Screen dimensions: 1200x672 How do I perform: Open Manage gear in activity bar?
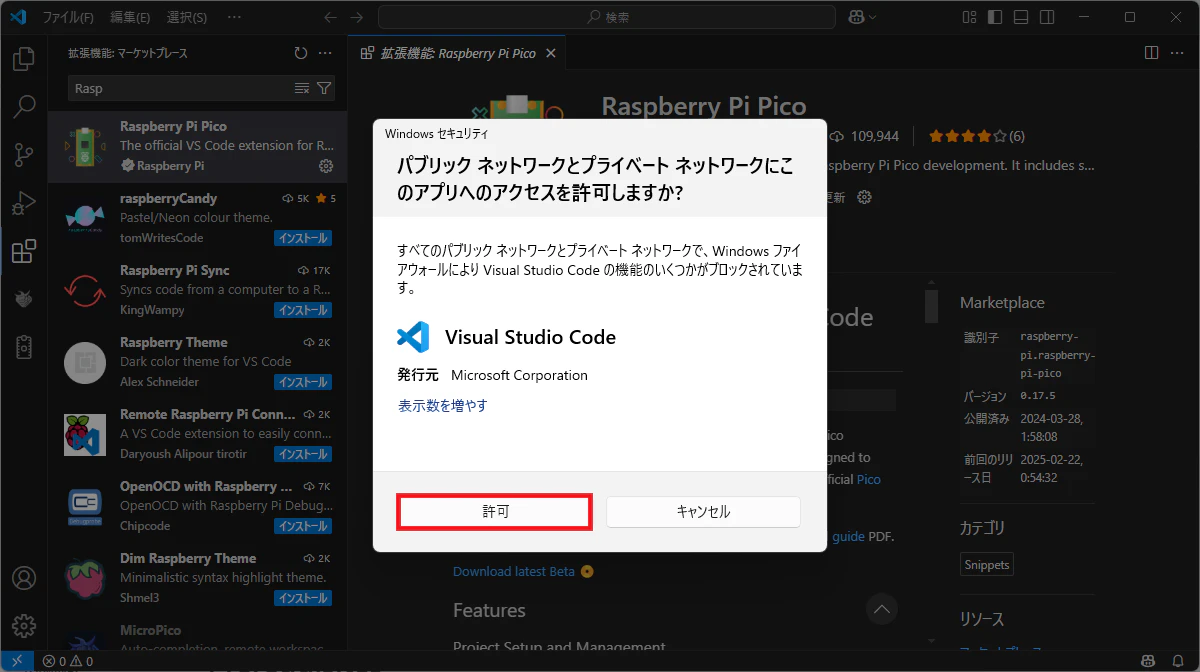(24, 626)
